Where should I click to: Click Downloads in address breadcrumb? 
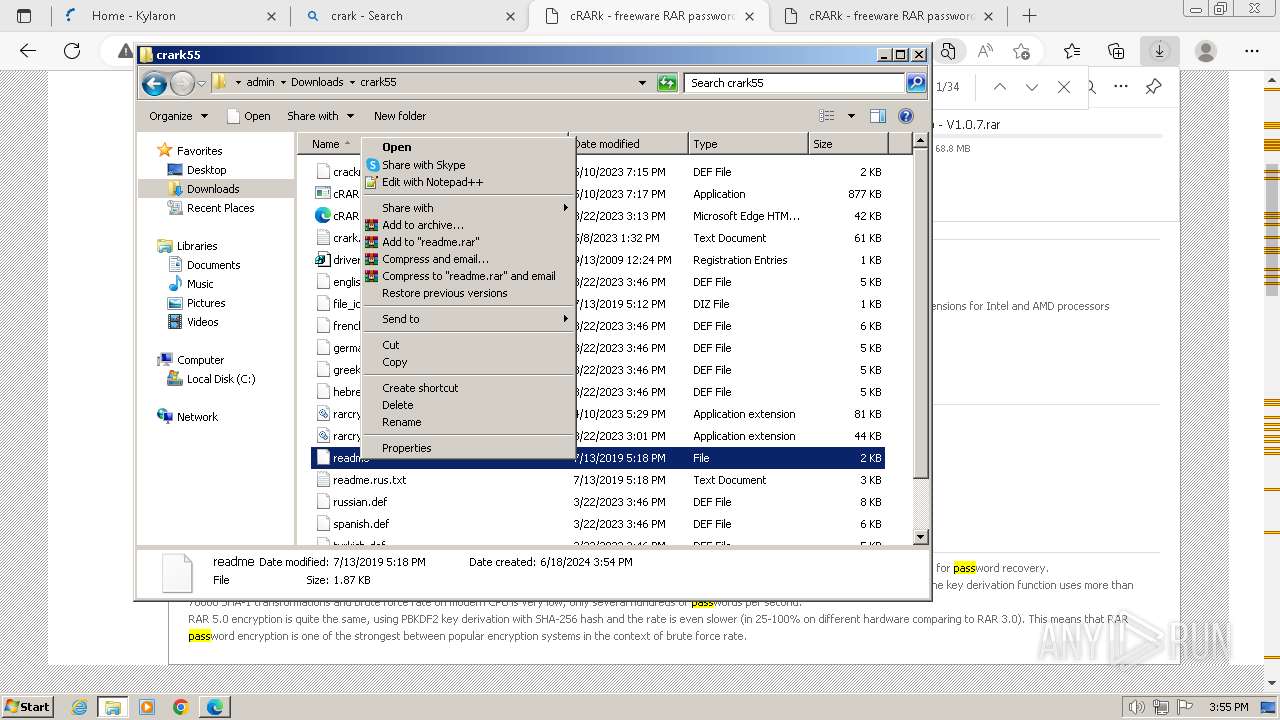(x=317, y=83)
